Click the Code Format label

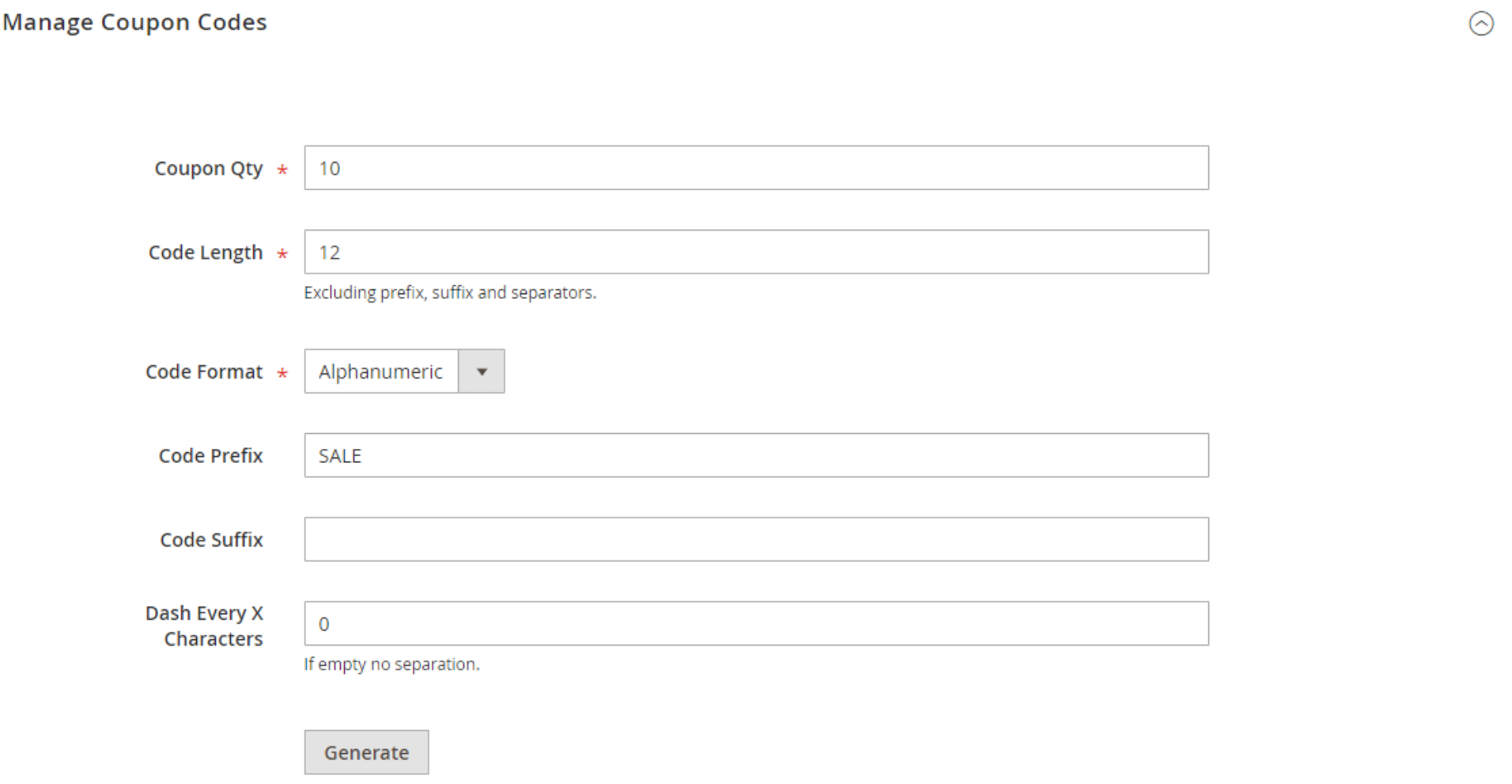(x=203, y=371)
